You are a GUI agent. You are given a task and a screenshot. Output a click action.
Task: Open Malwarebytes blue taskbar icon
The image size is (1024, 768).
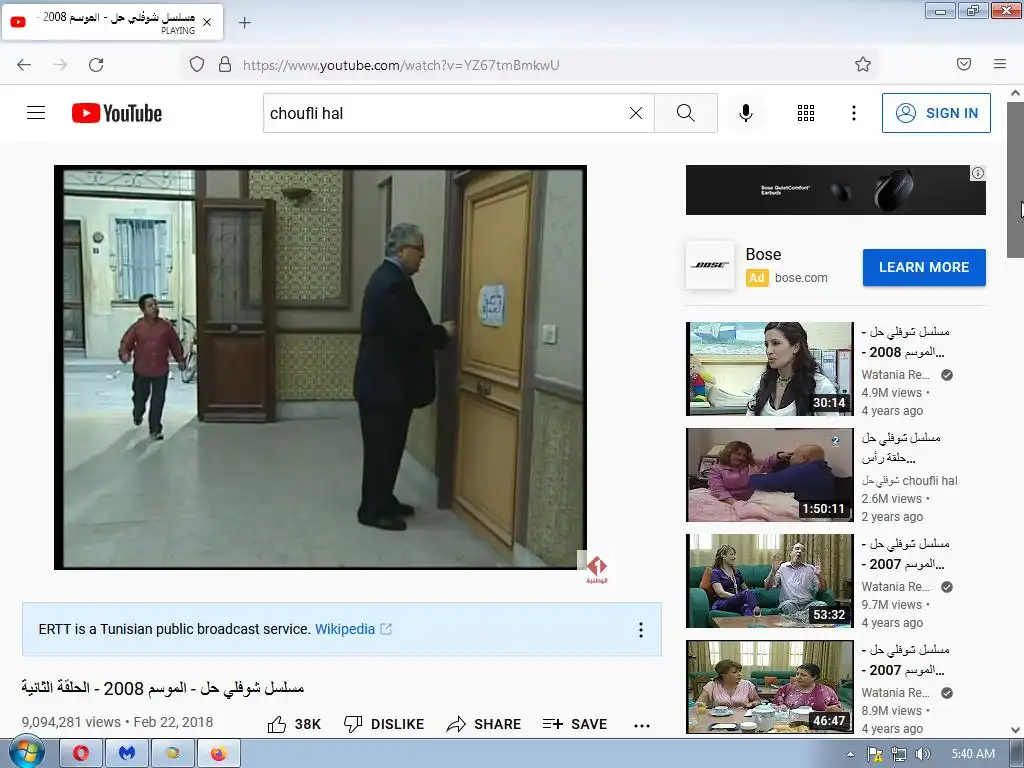pyautogui.click(x=127, y=753)
